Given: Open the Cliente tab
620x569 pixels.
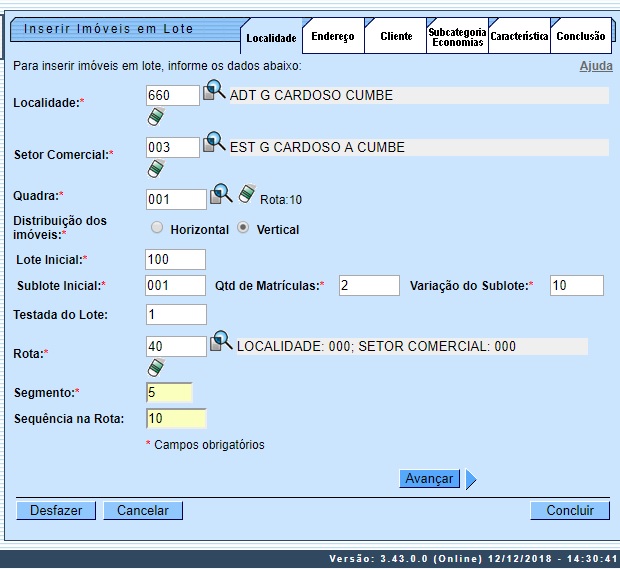Looking at the screenshot, I should (x=395, y=37).
